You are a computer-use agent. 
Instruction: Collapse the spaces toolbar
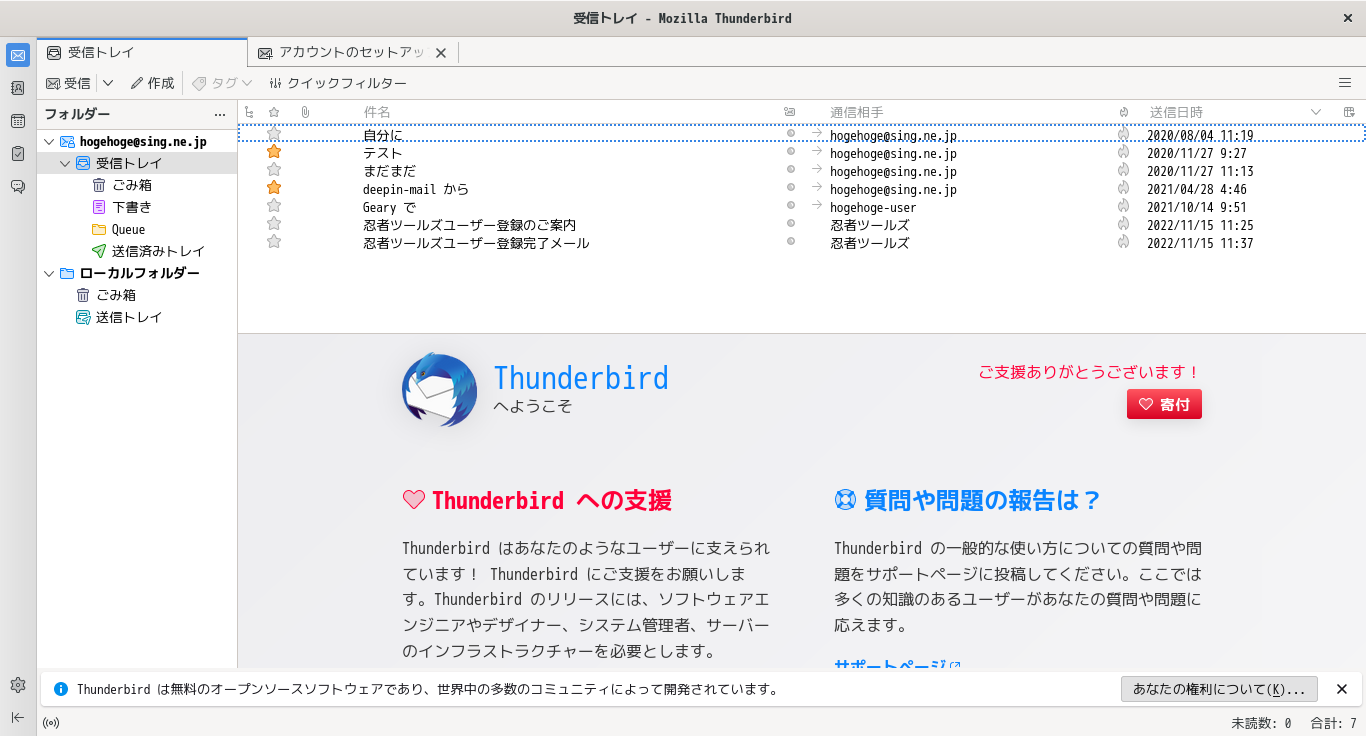pyautogui.click(x=18, y=717)
